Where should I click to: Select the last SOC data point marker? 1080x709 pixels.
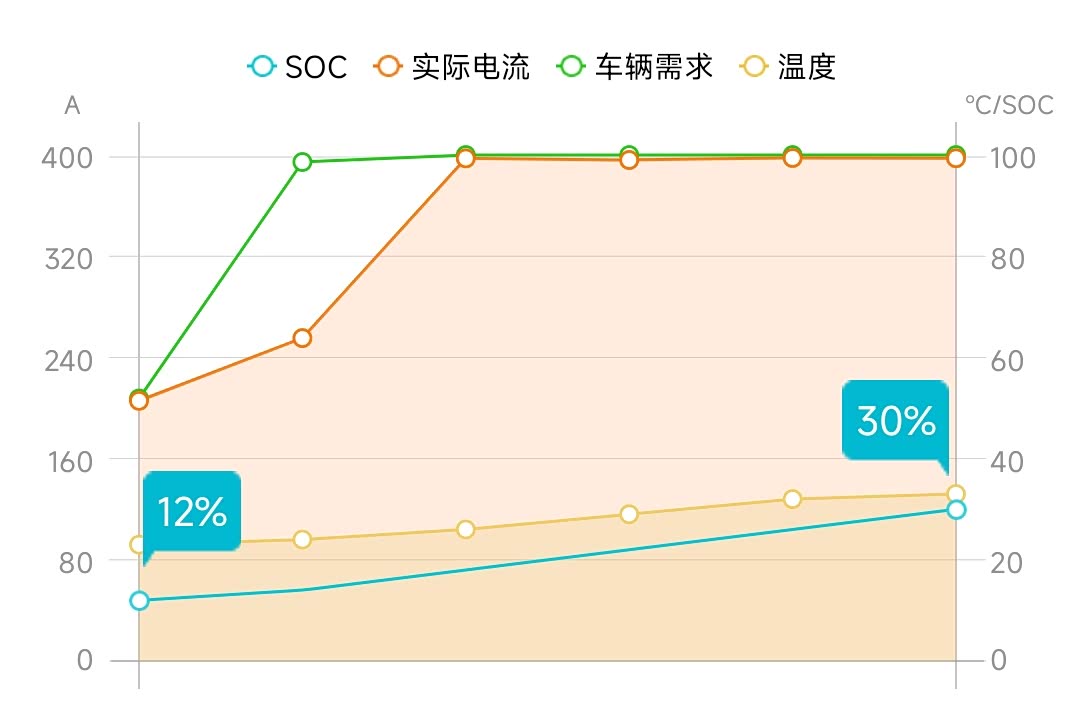pos(956,510)
